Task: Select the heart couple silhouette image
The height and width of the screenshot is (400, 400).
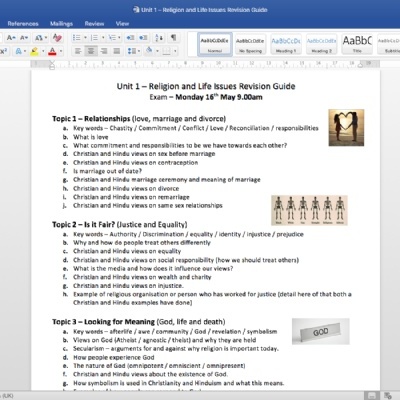Action: tap(346, 128)
